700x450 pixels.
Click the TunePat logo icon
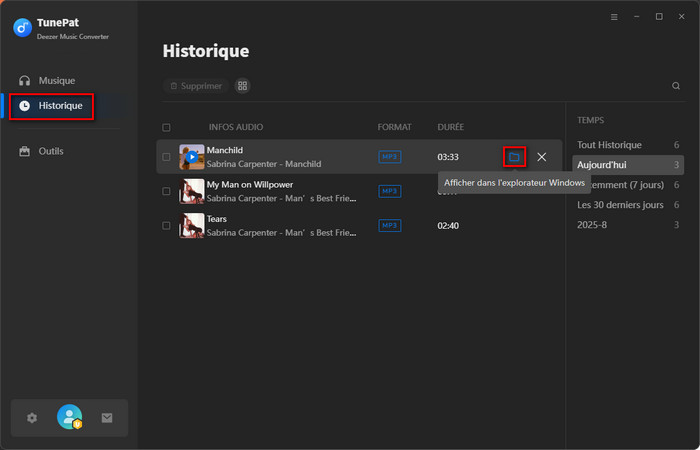[x=22, y=28]
